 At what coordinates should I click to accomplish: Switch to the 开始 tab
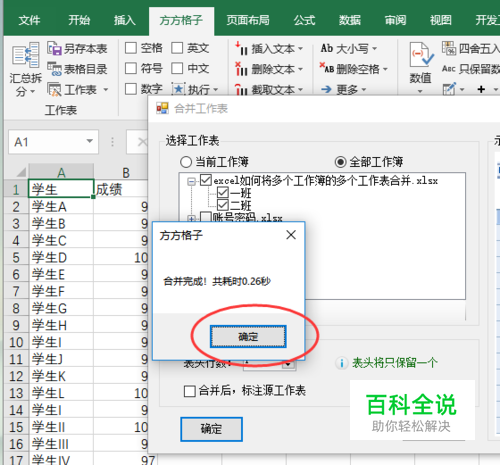[79, 20]
